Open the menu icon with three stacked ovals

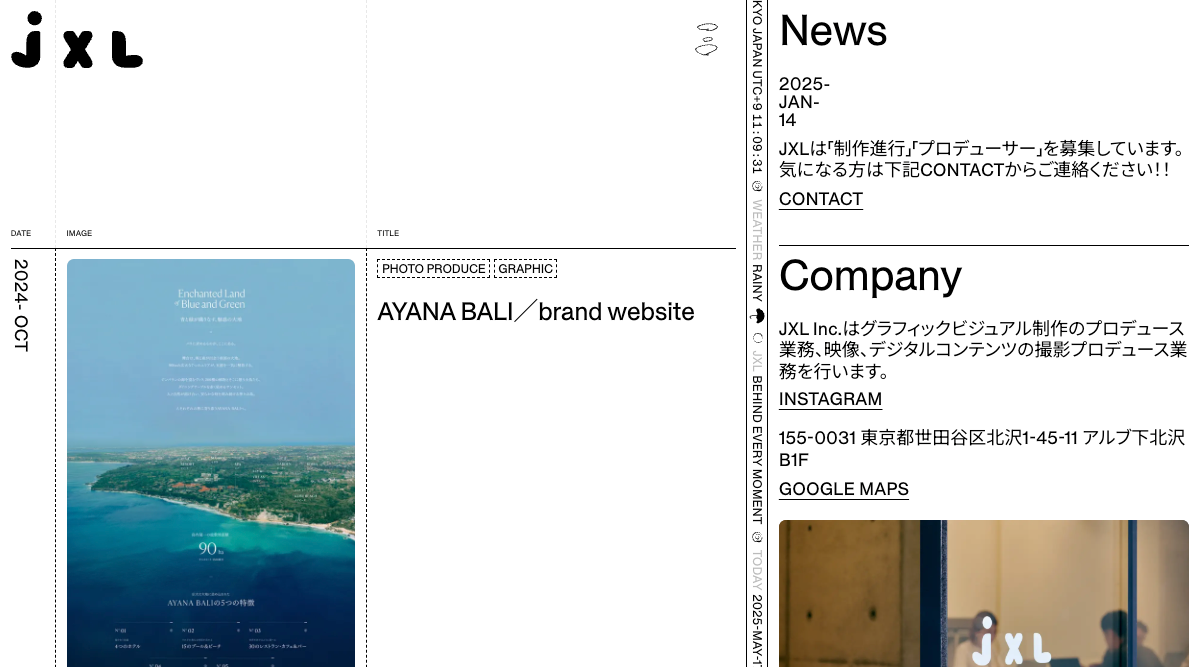[x=707, y=39]
